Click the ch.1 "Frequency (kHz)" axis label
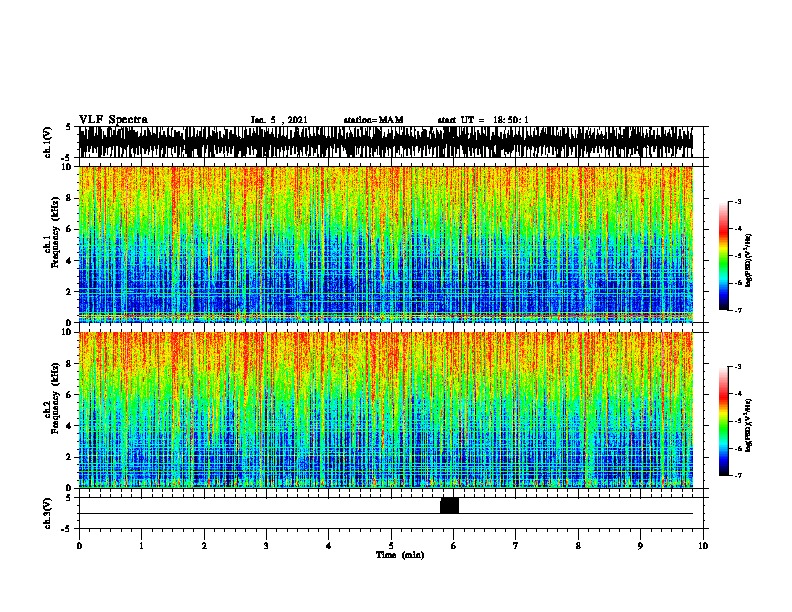Screen dimensions: 792x612 pyautogui.click(x=55, y=233)
